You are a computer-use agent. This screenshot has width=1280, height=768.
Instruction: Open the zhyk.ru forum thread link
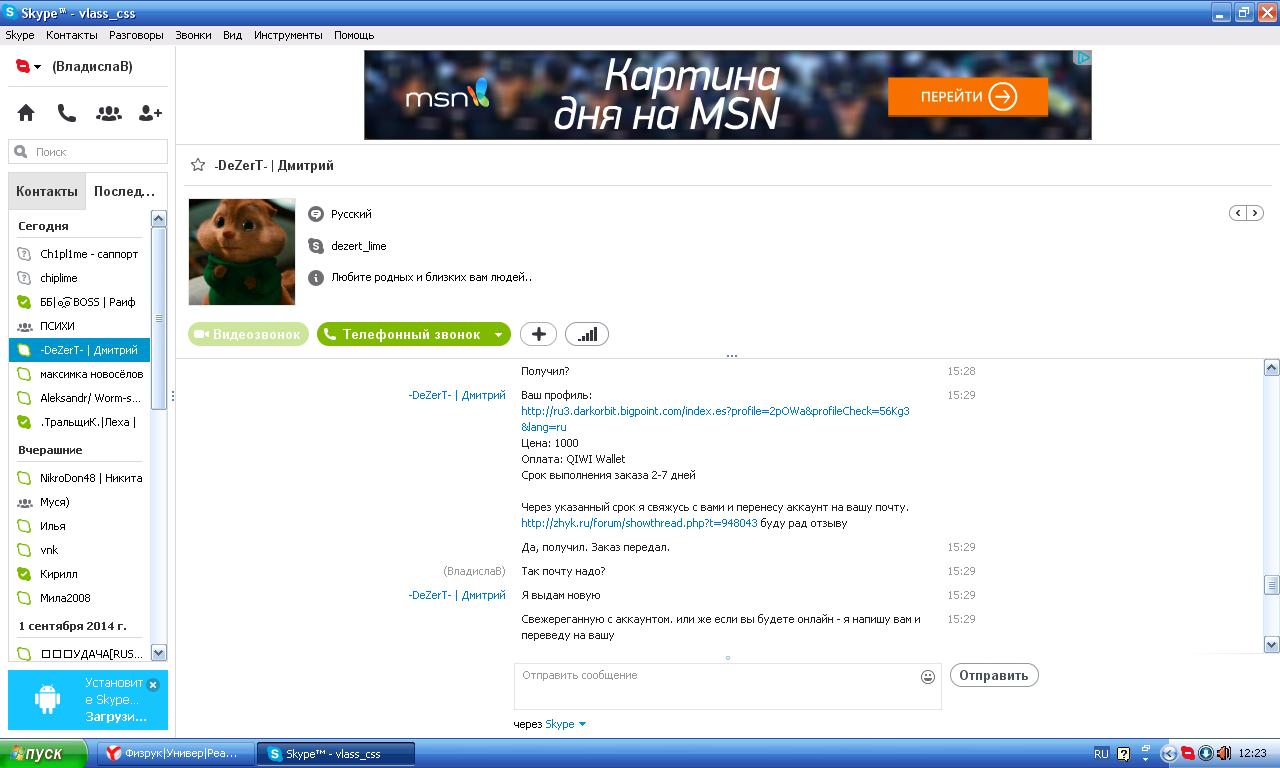pos(639,523)
